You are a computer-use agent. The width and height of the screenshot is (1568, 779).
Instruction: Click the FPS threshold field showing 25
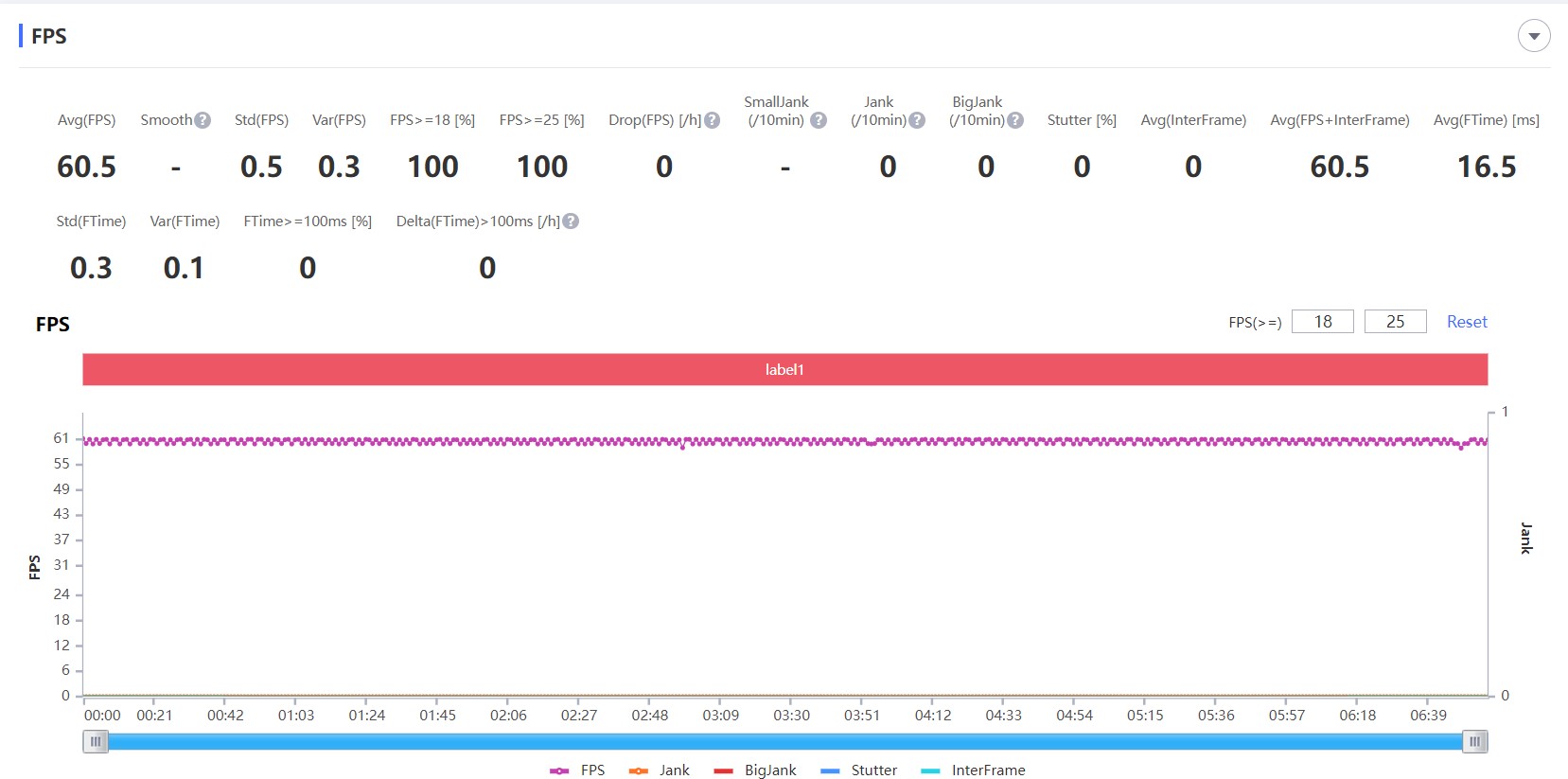[1396, 322]
